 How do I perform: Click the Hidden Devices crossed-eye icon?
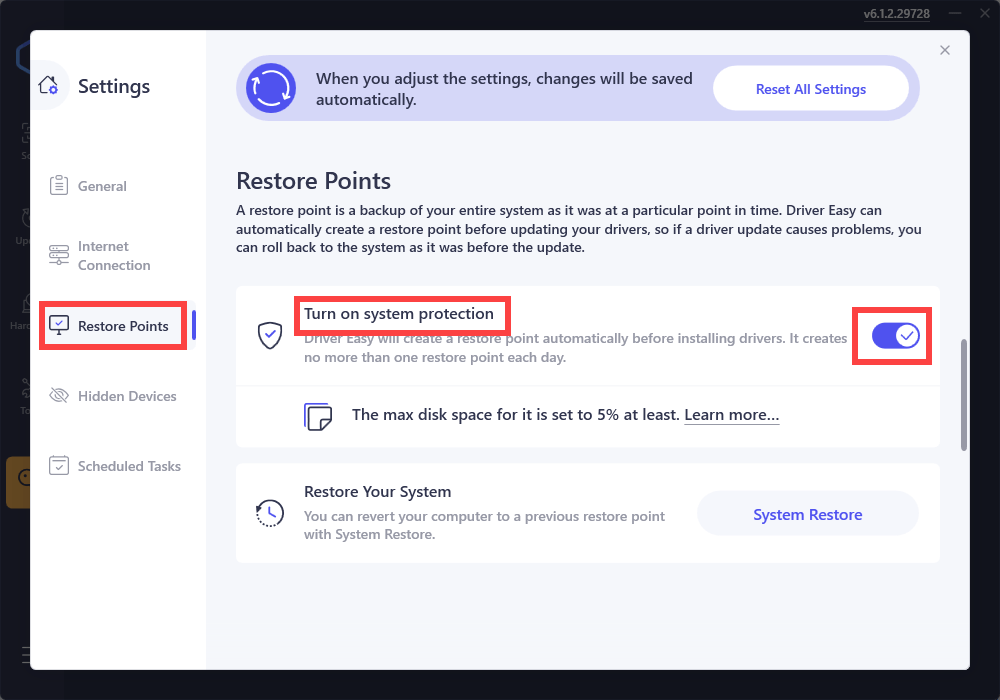coord(59,396)
